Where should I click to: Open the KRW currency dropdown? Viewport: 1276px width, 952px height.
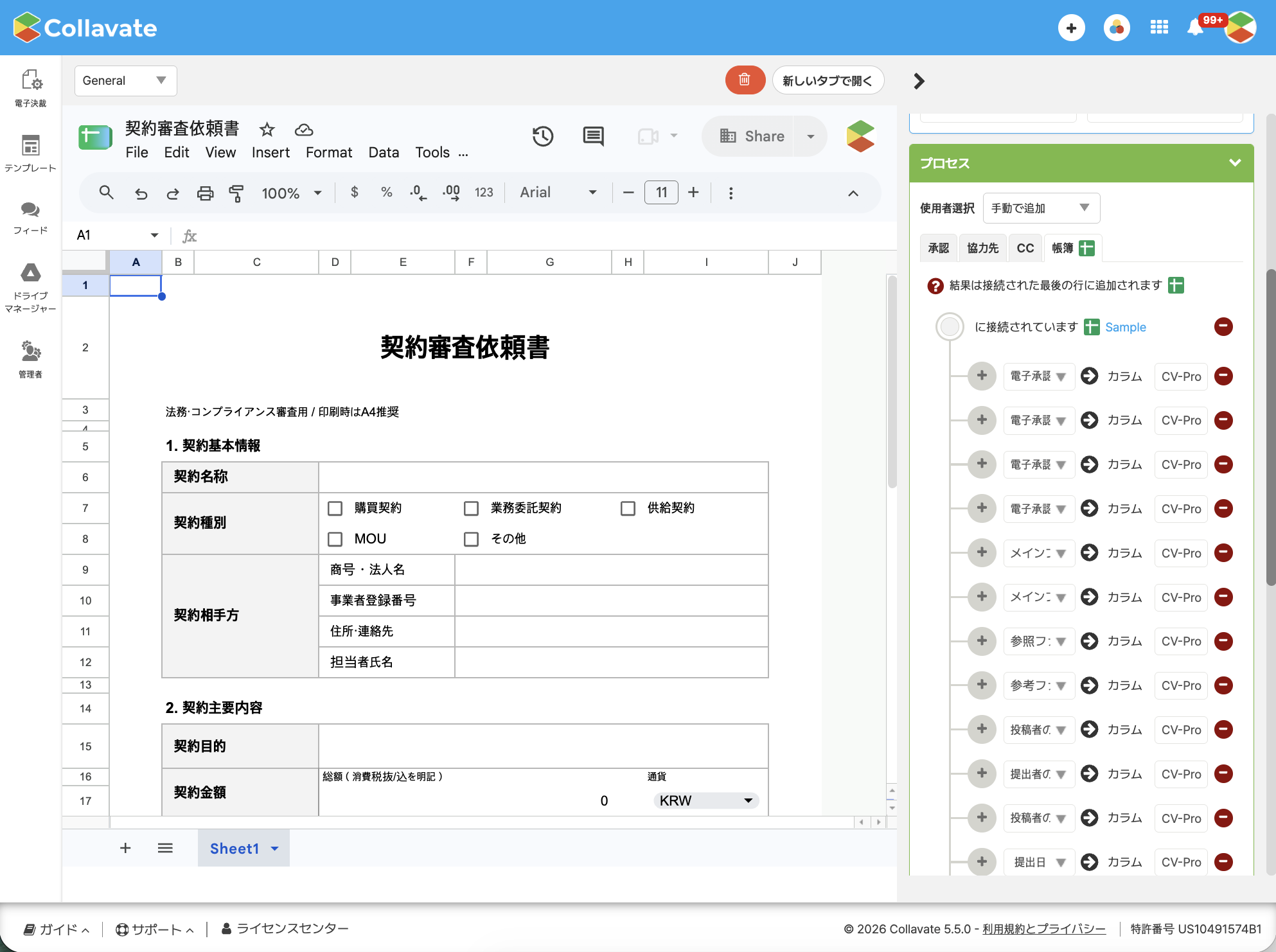point(705,800)
